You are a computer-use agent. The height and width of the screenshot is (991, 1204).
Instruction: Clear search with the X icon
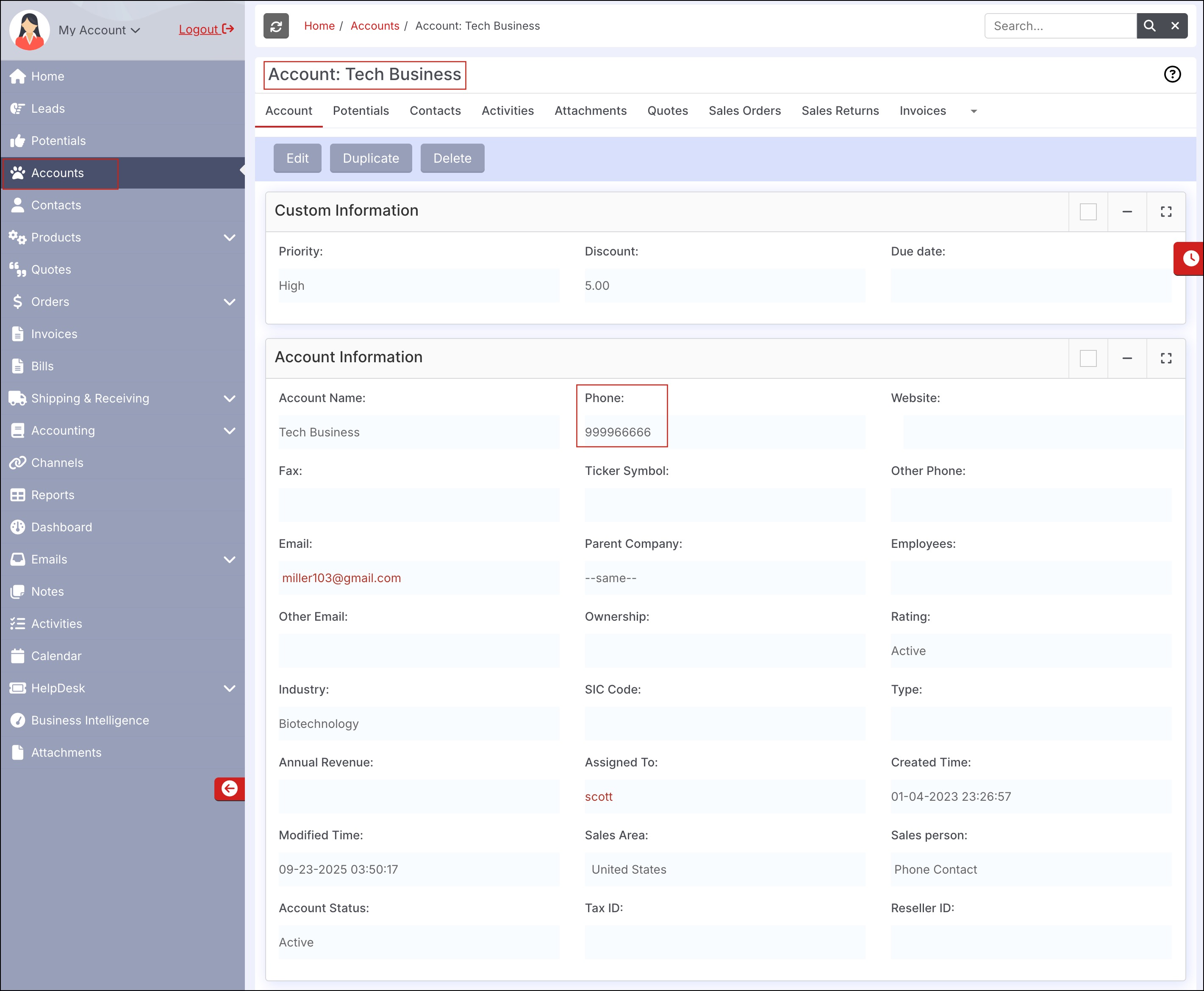(x=1175, y=26)
